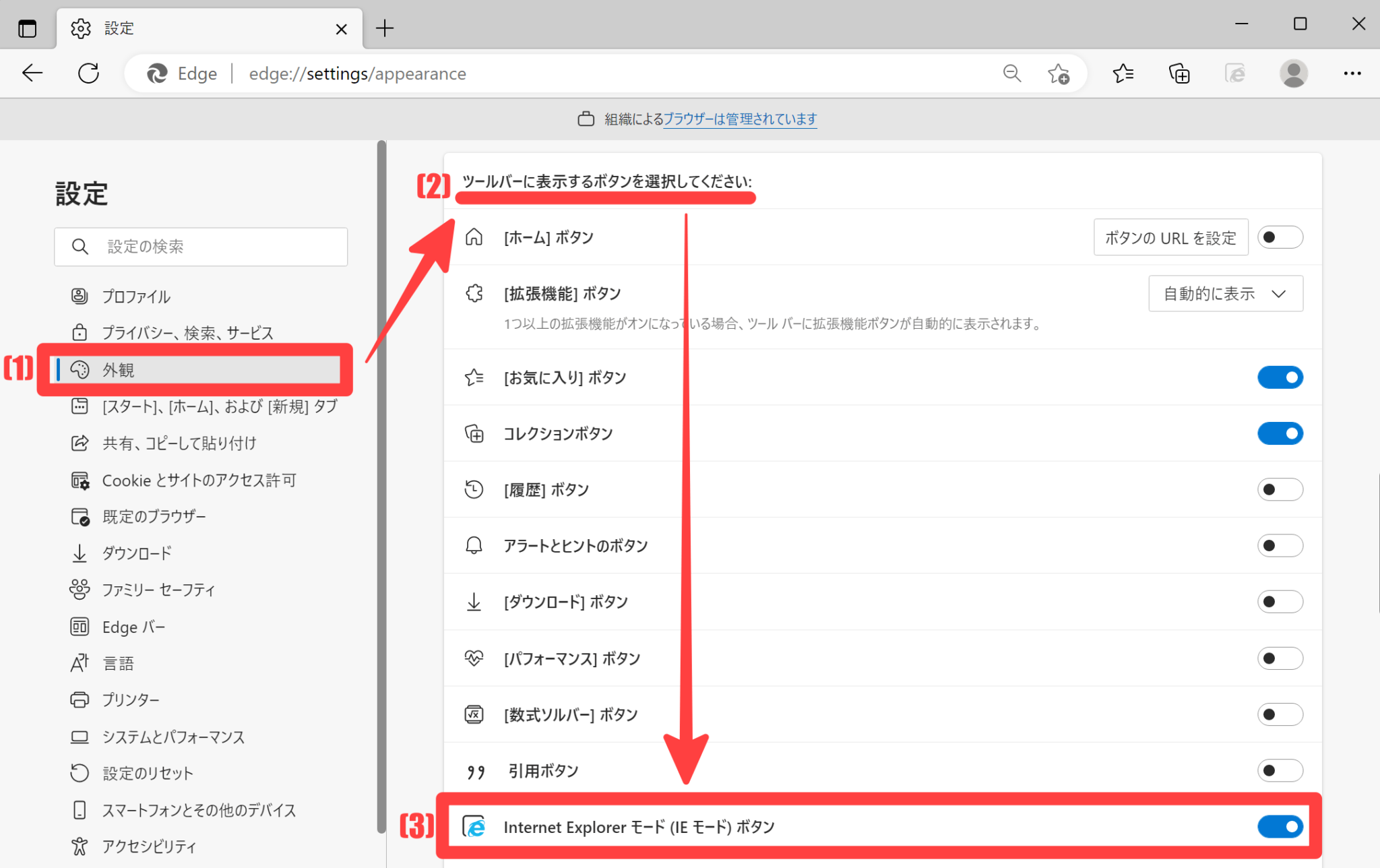
Task: Click the refresh page icon
Action: pos(88,73)
